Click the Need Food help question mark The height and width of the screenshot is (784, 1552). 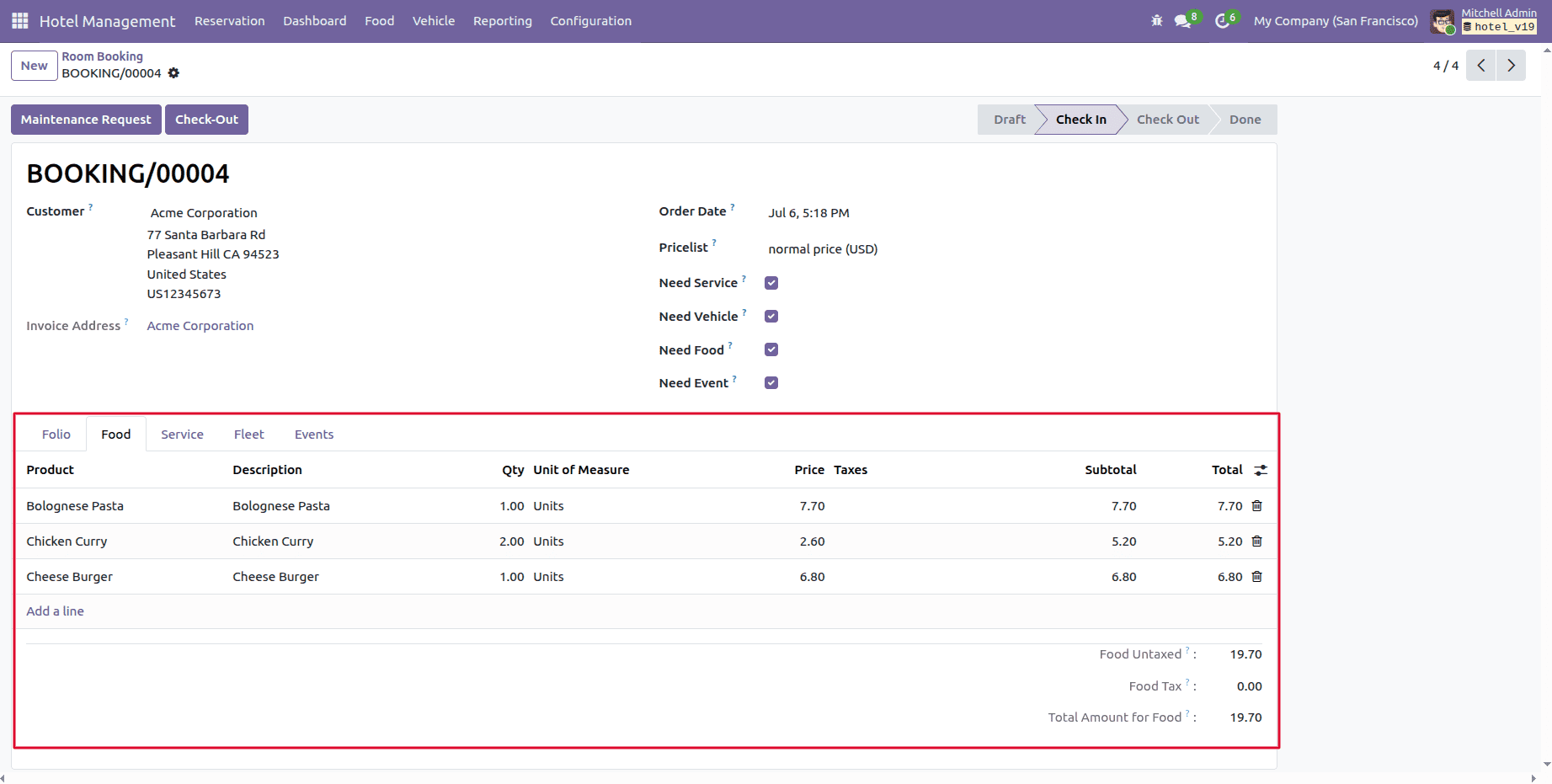click(x=730, y=345)
